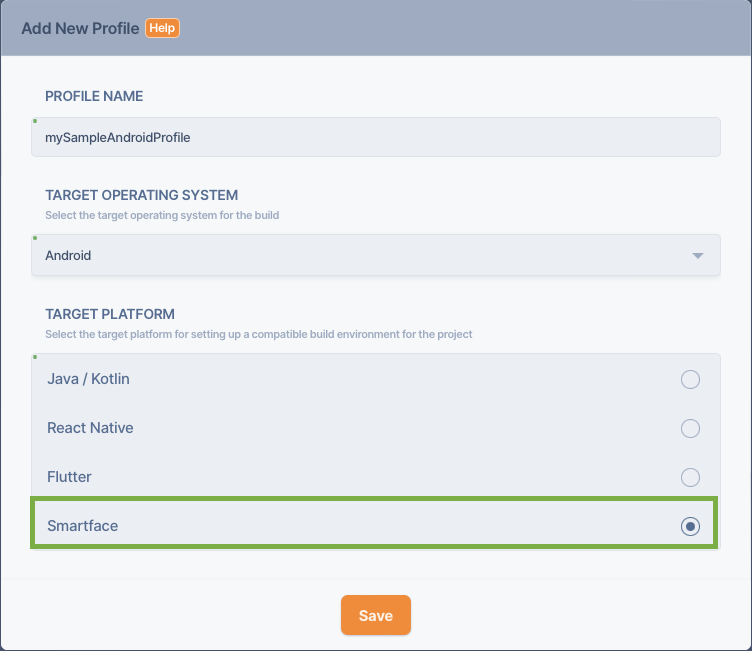Open the Android operating system dropdown
This screenshot has width=752, height=651.
376,255
